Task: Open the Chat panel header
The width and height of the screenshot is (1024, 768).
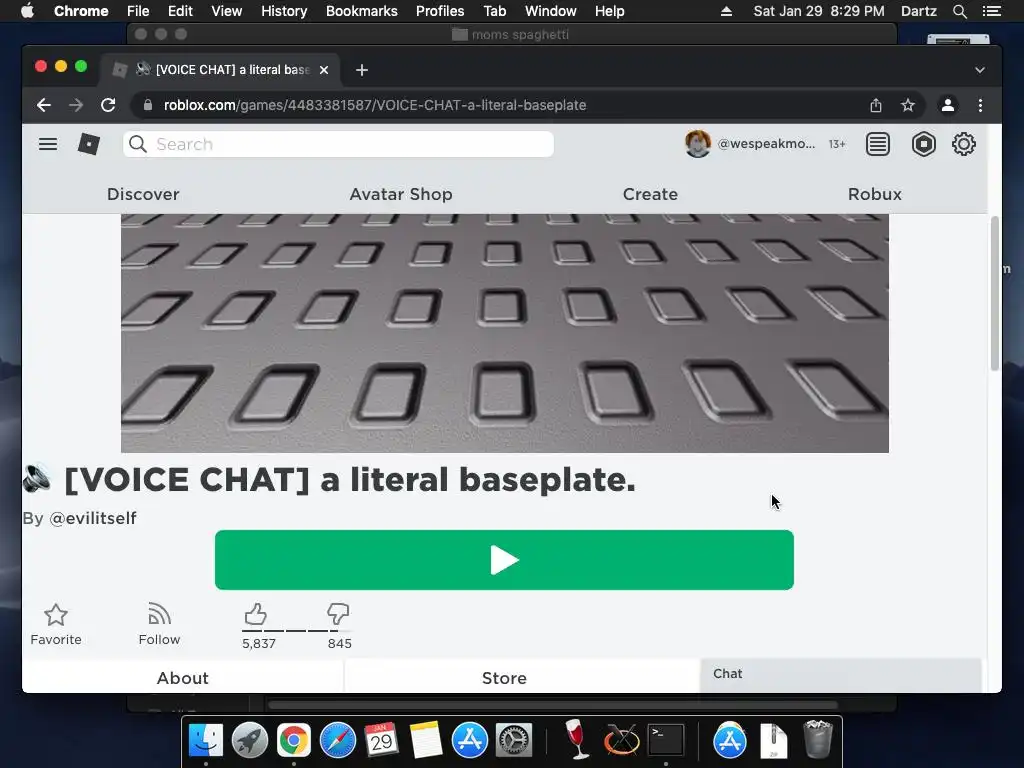Action: pyautogui.click(x=840, y=674)
